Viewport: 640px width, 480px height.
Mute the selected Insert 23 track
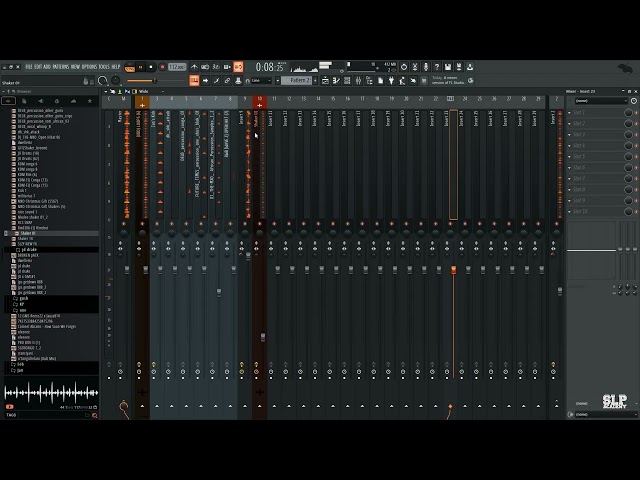click(x=451, y=224)
